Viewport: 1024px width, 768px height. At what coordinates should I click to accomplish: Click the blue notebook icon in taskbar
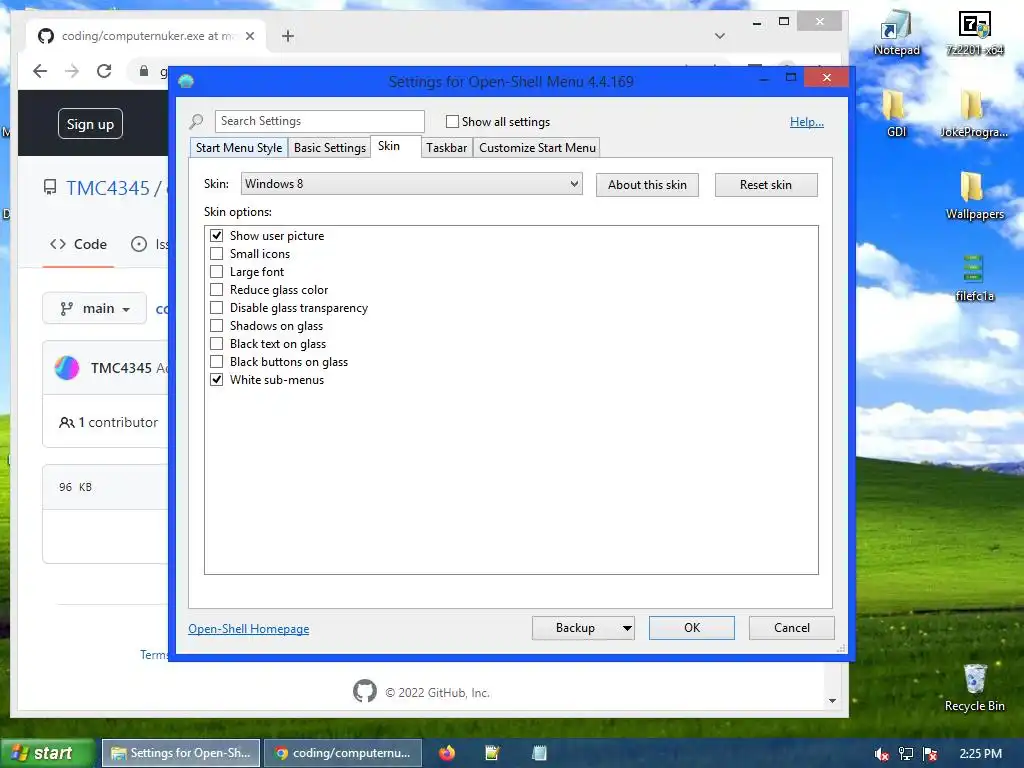pyautogui.click(x=539, y=753)
